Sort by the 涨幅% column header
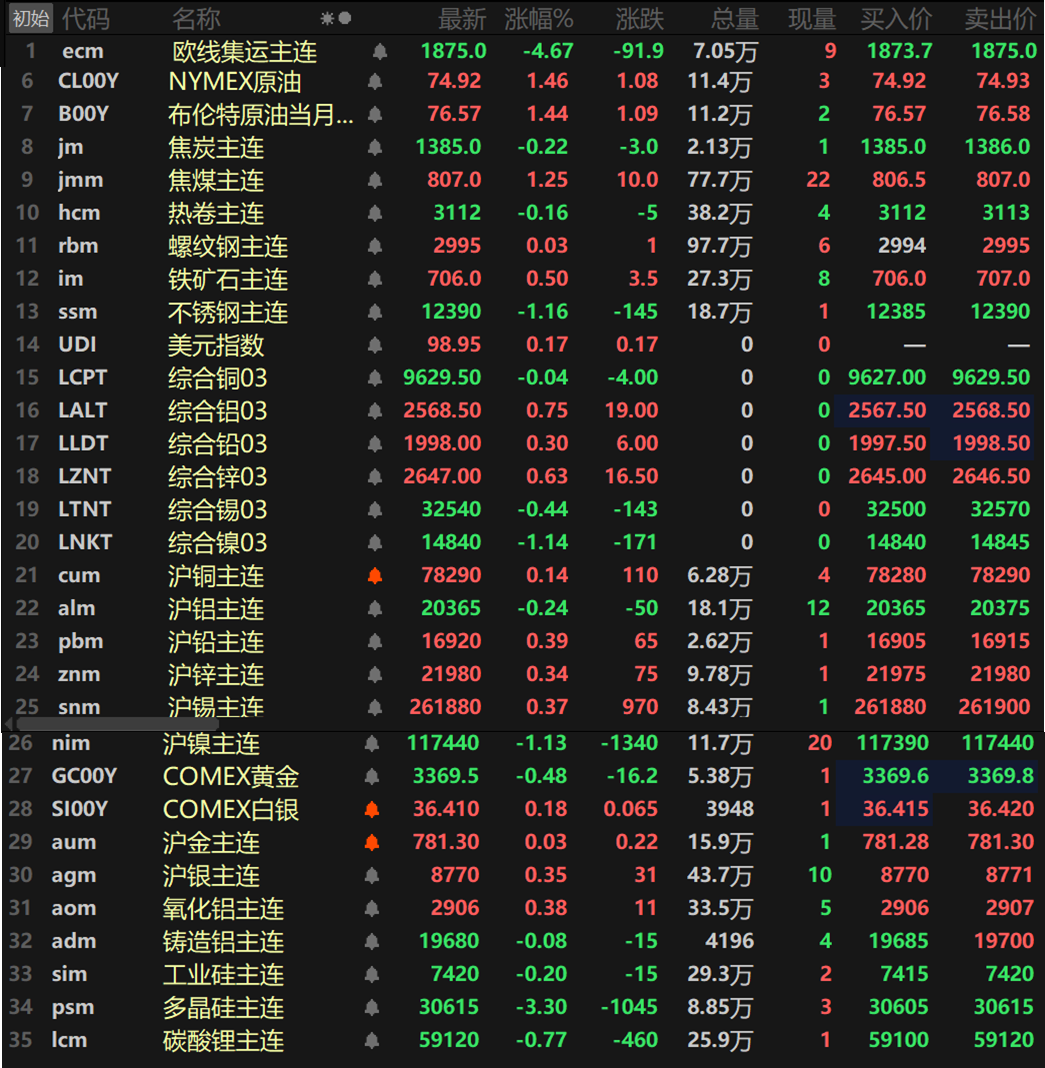The width and height of the screenshot is (1045, 1068). click(x=538, y=18)
